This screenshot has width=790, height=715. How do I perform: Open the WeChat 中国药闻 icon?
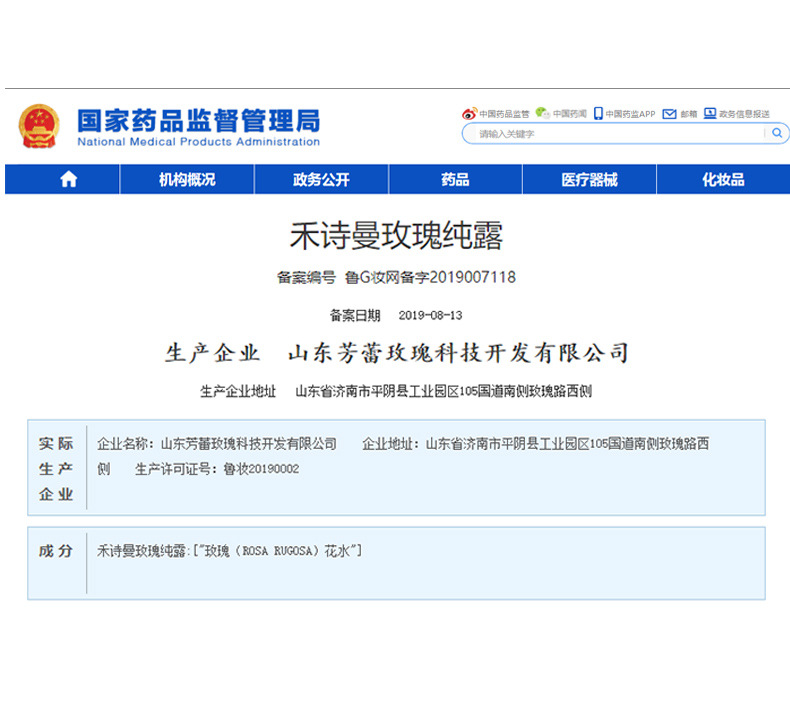[x=542, y=113]
